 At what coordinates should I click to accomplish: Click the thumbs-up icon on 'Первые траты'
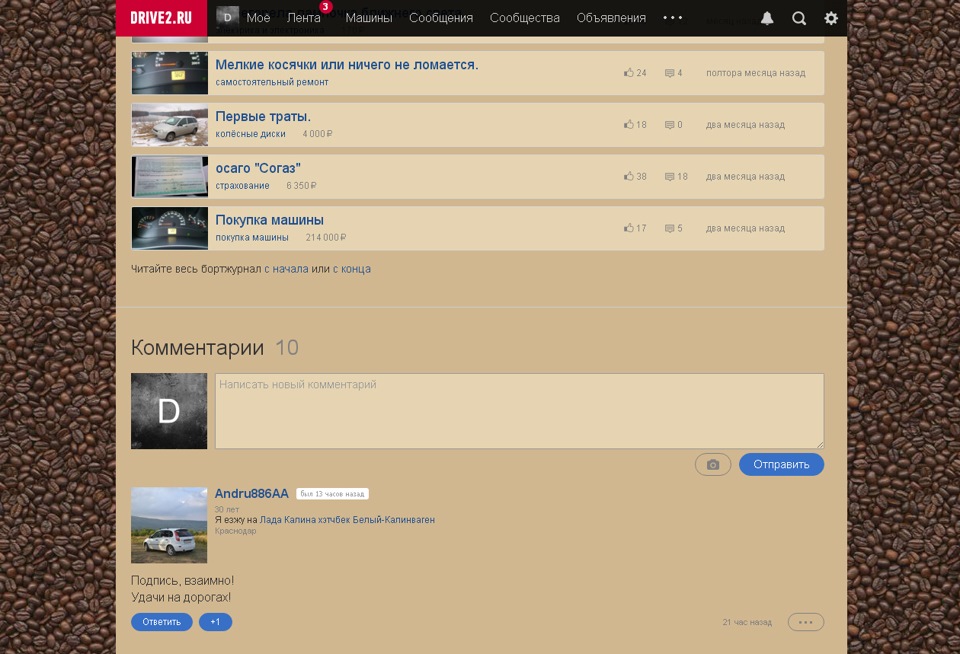(x=628, y=124)
